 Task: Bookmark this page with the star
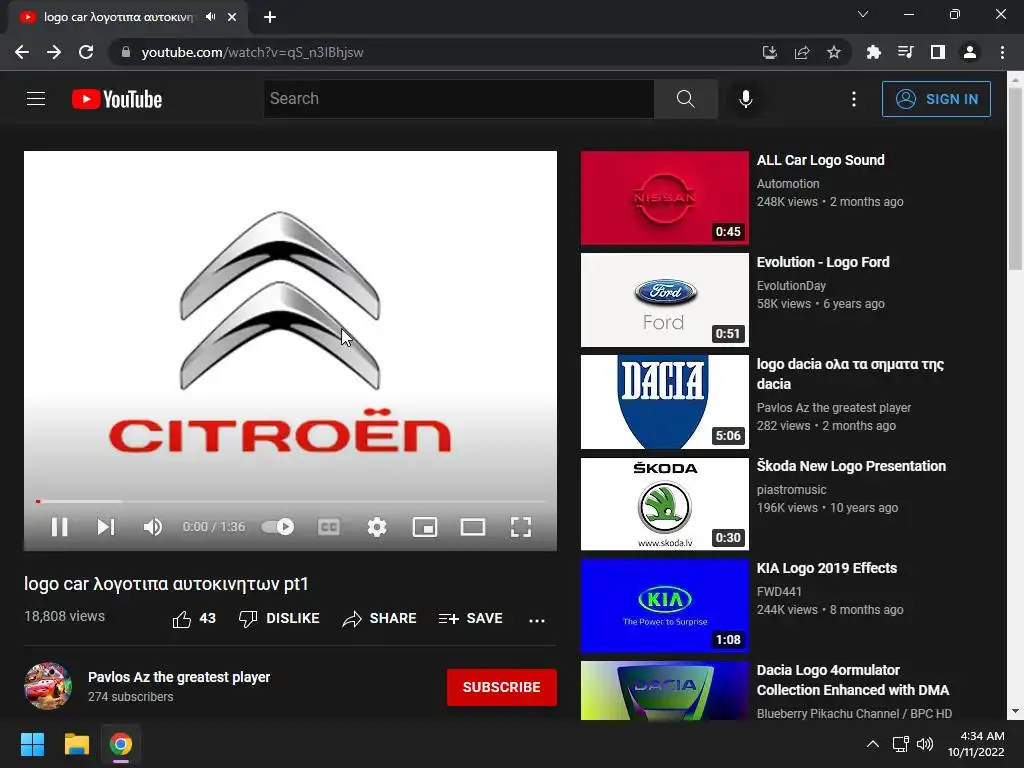click(834, 52)
